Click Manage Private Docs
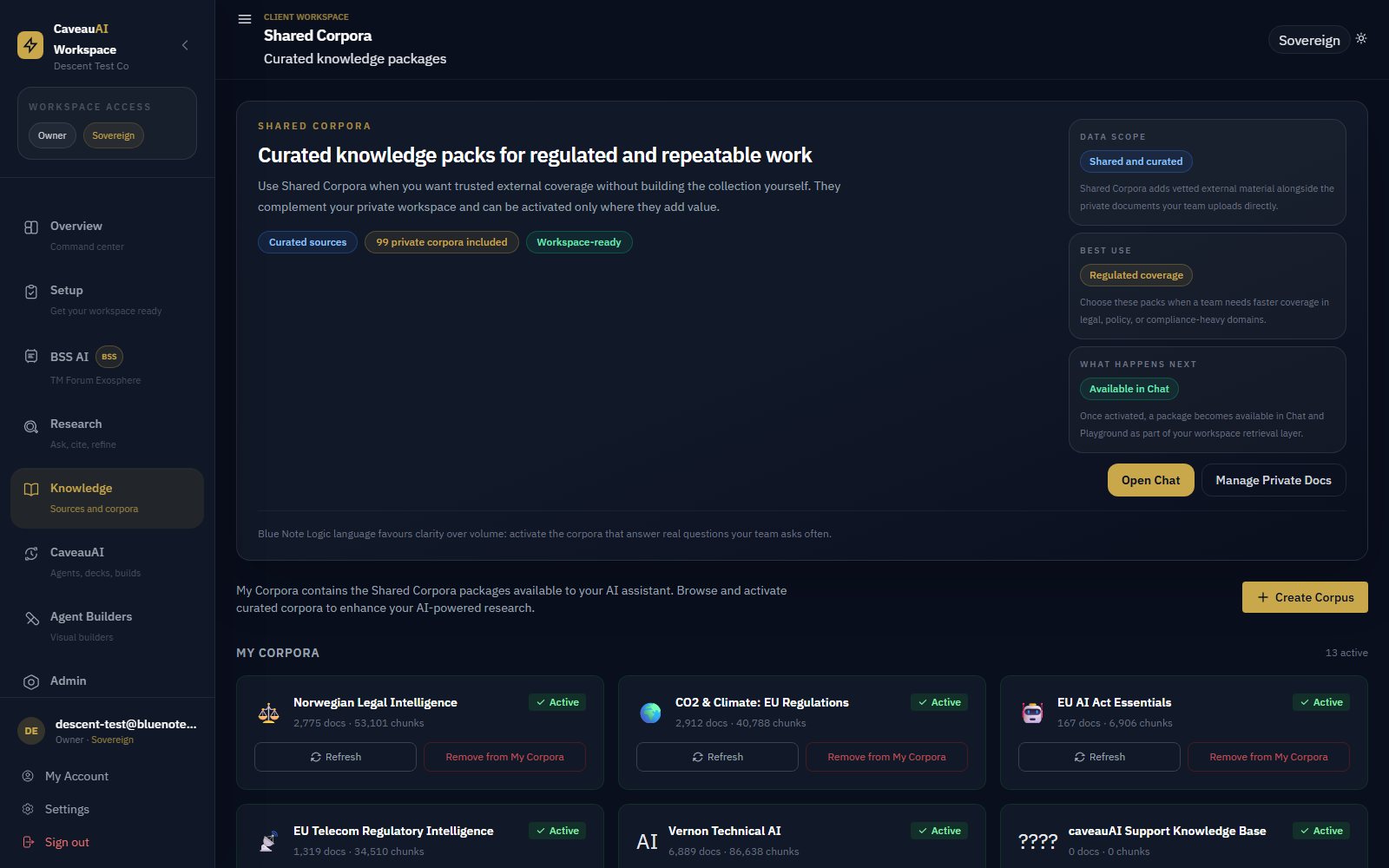 click(1274, 480)
